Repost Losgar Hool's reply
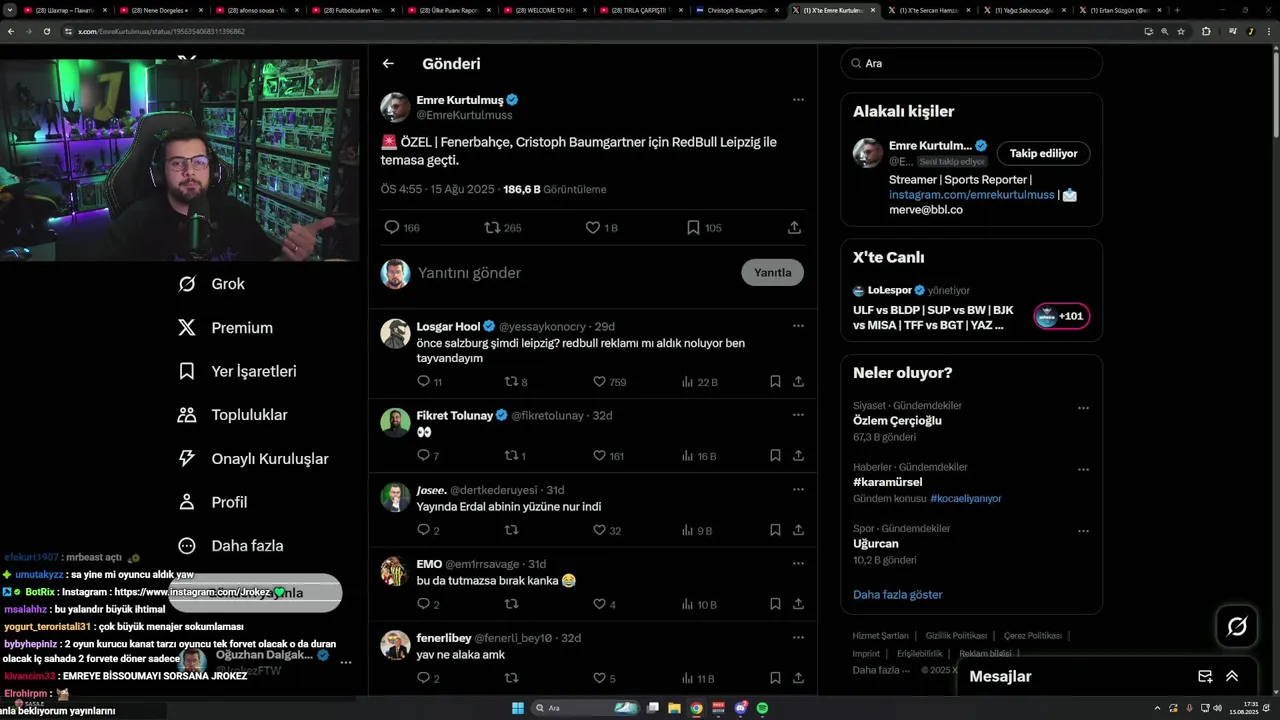The width and height of the screenshot is (1280, 720). coord(511,381)
